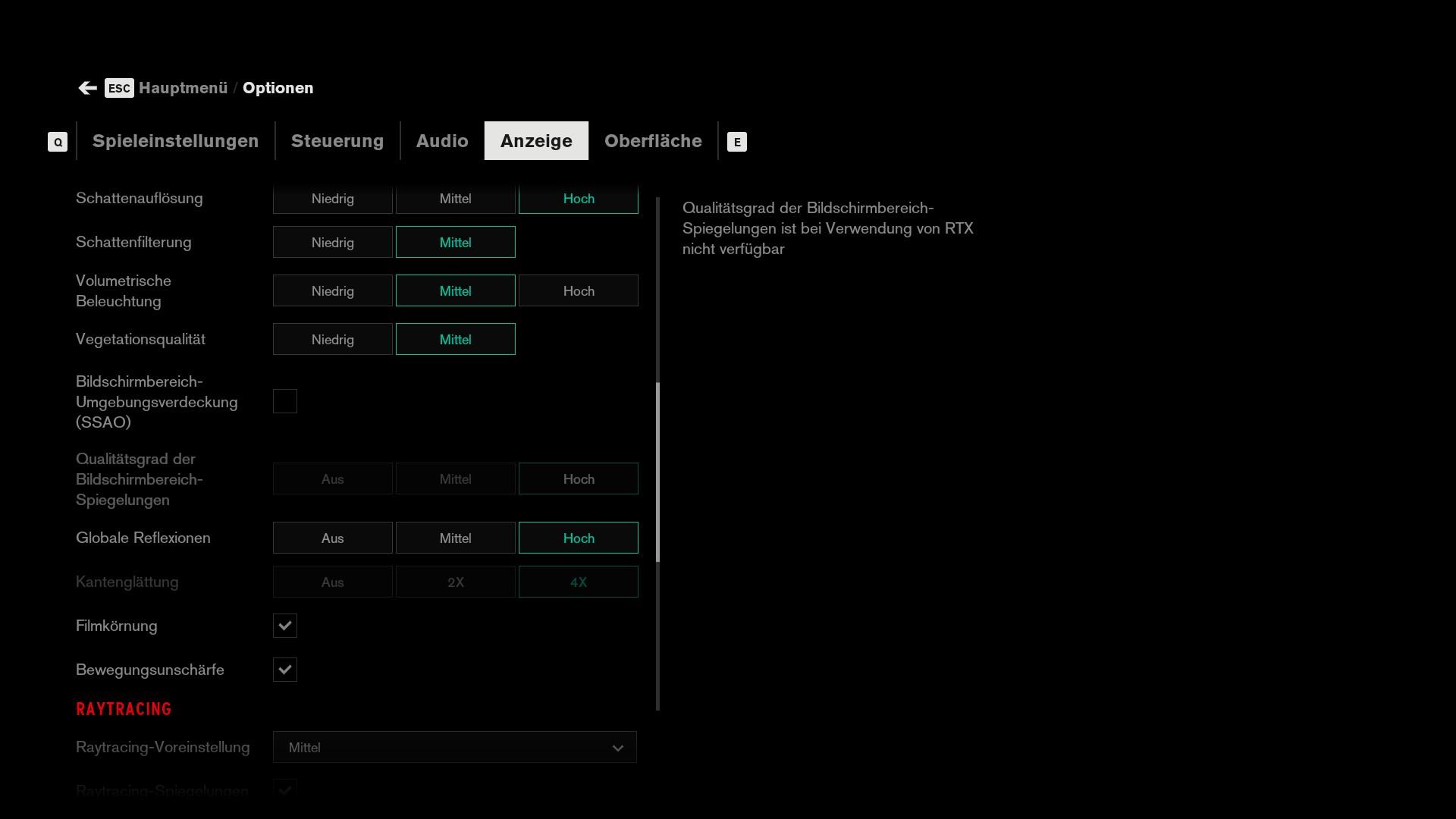The width and height of the screenshot is (1456, 819).
Task: Click the RTX description text on the right
Action: click(x=828, y=228)
